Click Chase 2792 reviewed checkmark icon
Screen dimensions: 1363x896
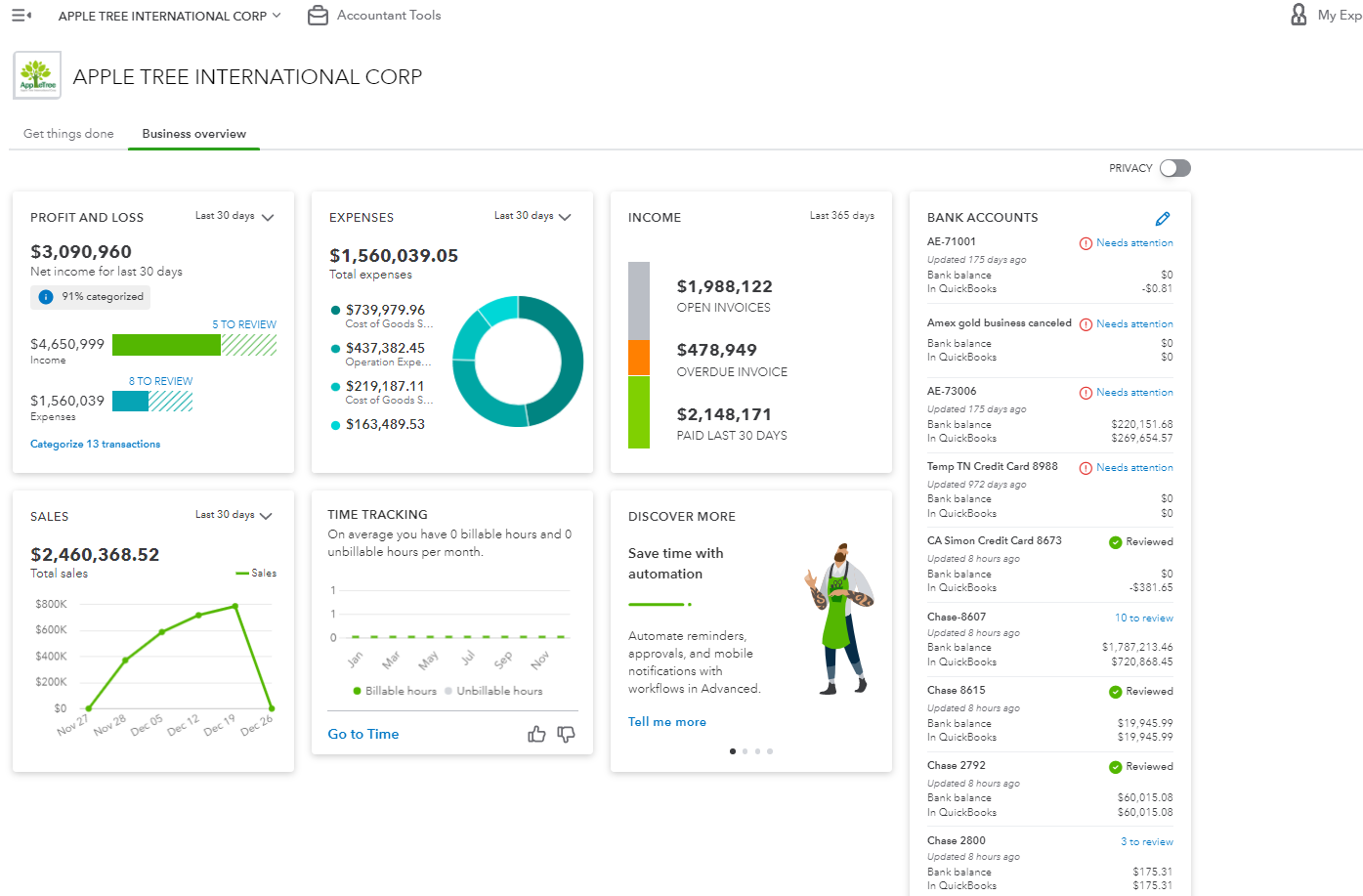pyautogui.click(x=1115, y=767)
